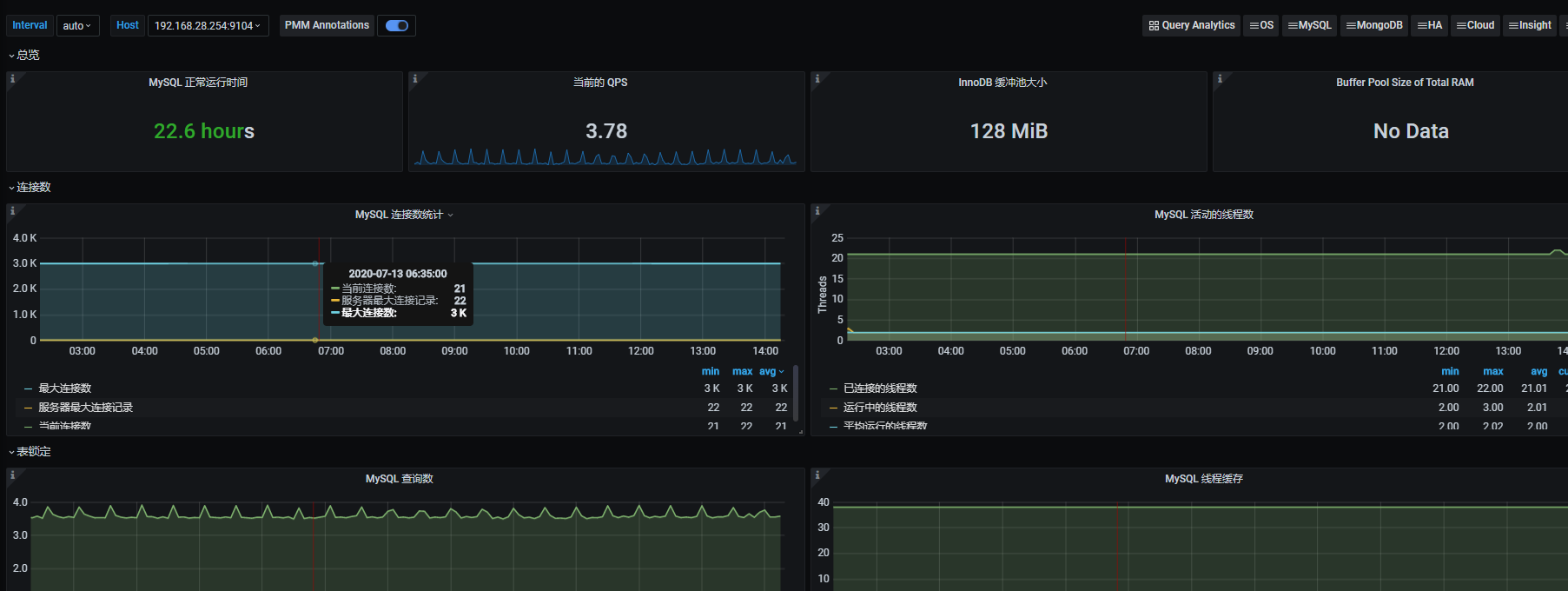Click info icon on MySQL 连接数统计 panel
The image size is (1568, 591).
12,211
